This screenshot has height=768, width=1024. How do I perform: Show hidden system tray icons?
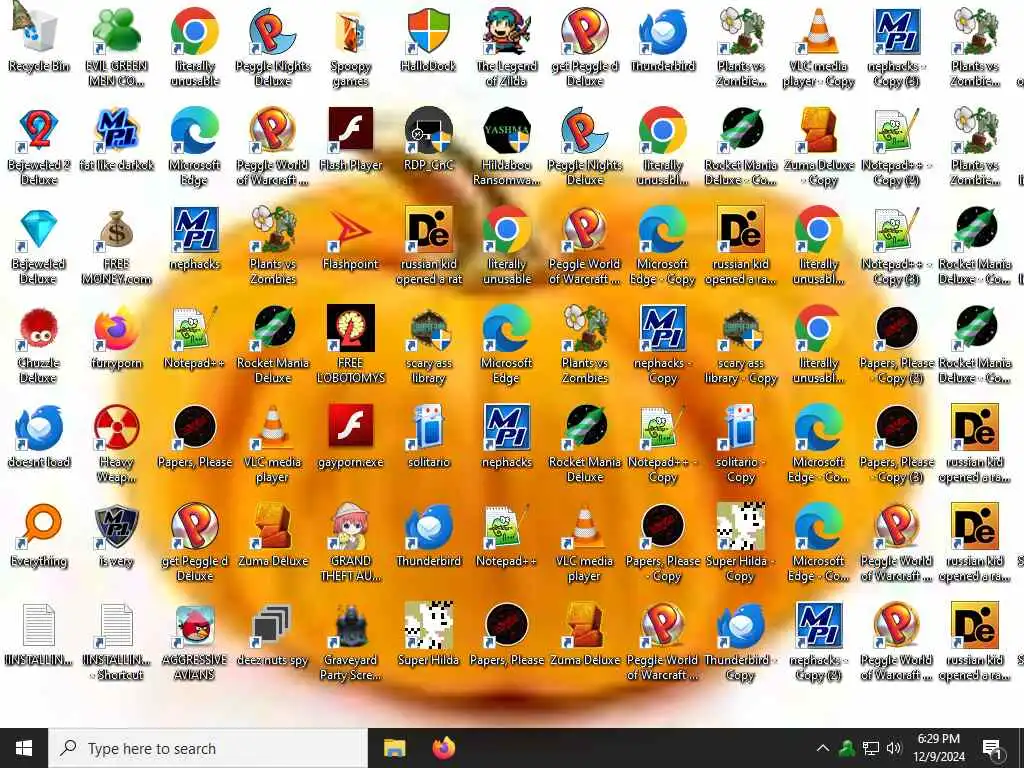click(x=823, y=748)
